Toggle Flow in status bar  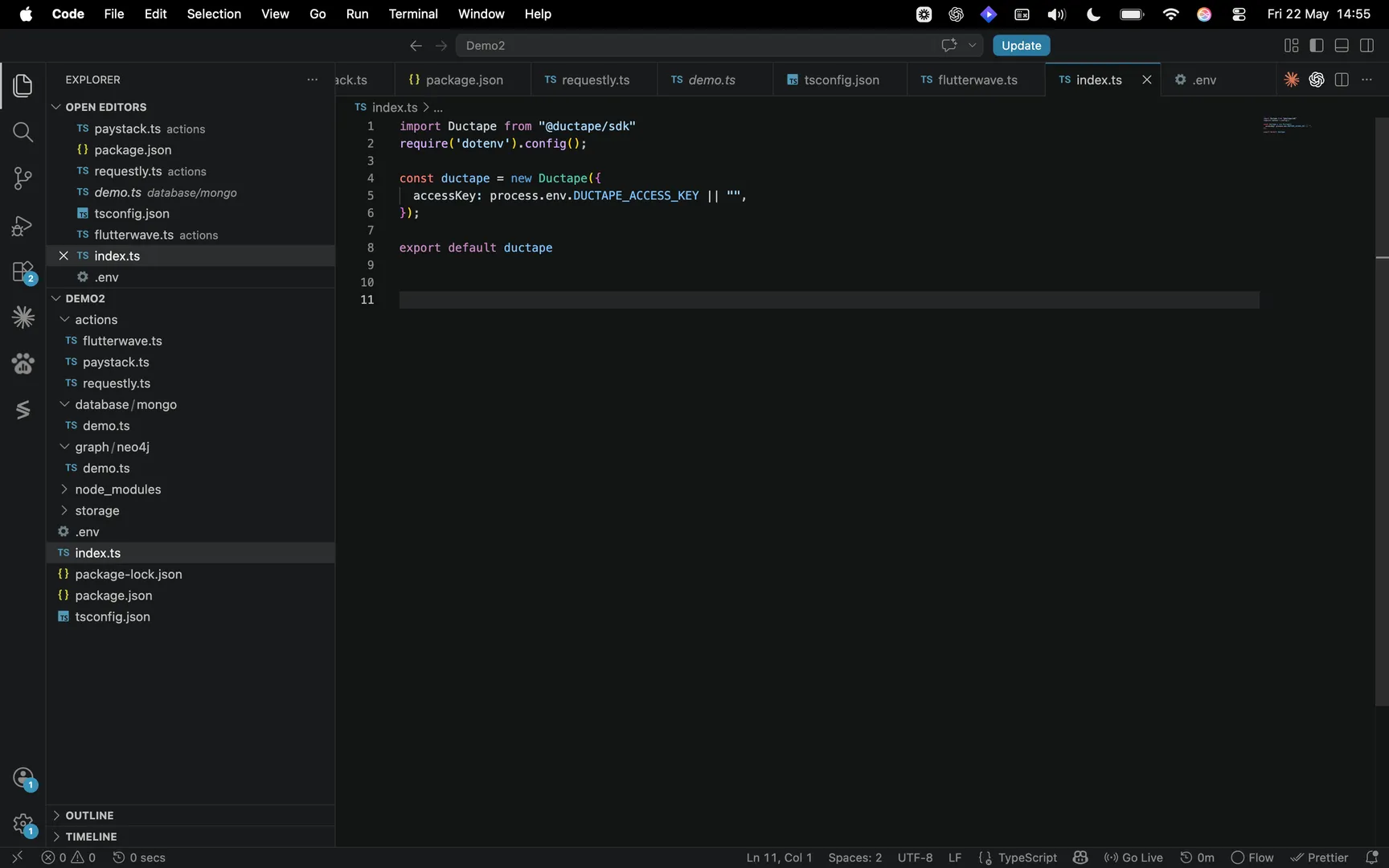1252,858
